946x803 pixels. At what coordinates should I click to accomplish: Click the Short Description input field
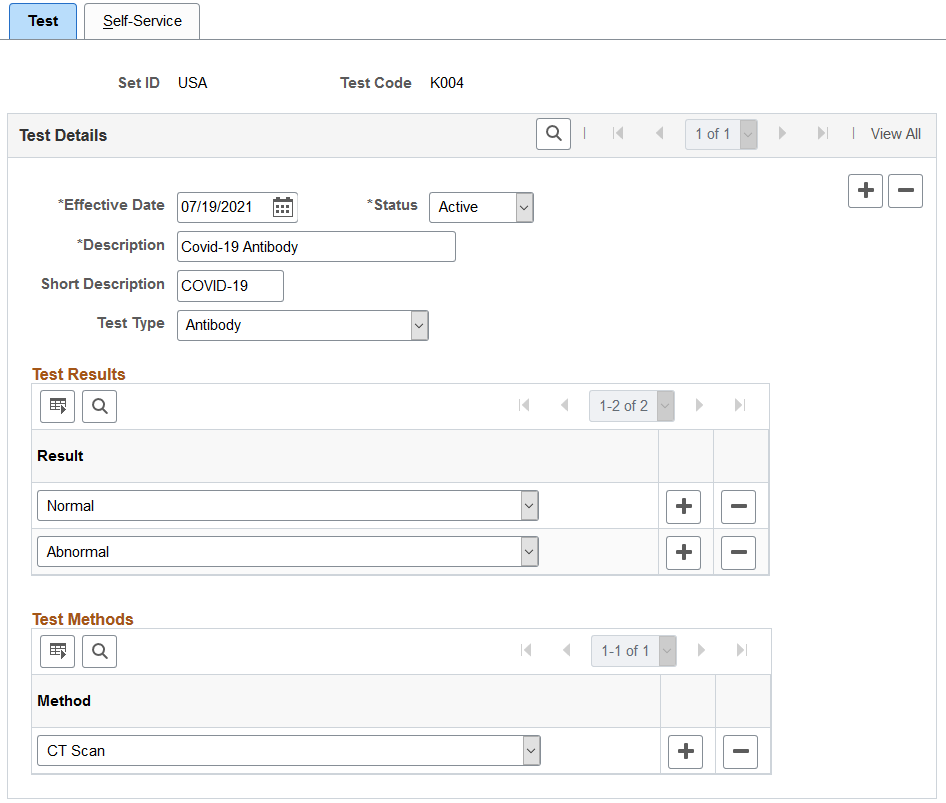coord(230,285)
